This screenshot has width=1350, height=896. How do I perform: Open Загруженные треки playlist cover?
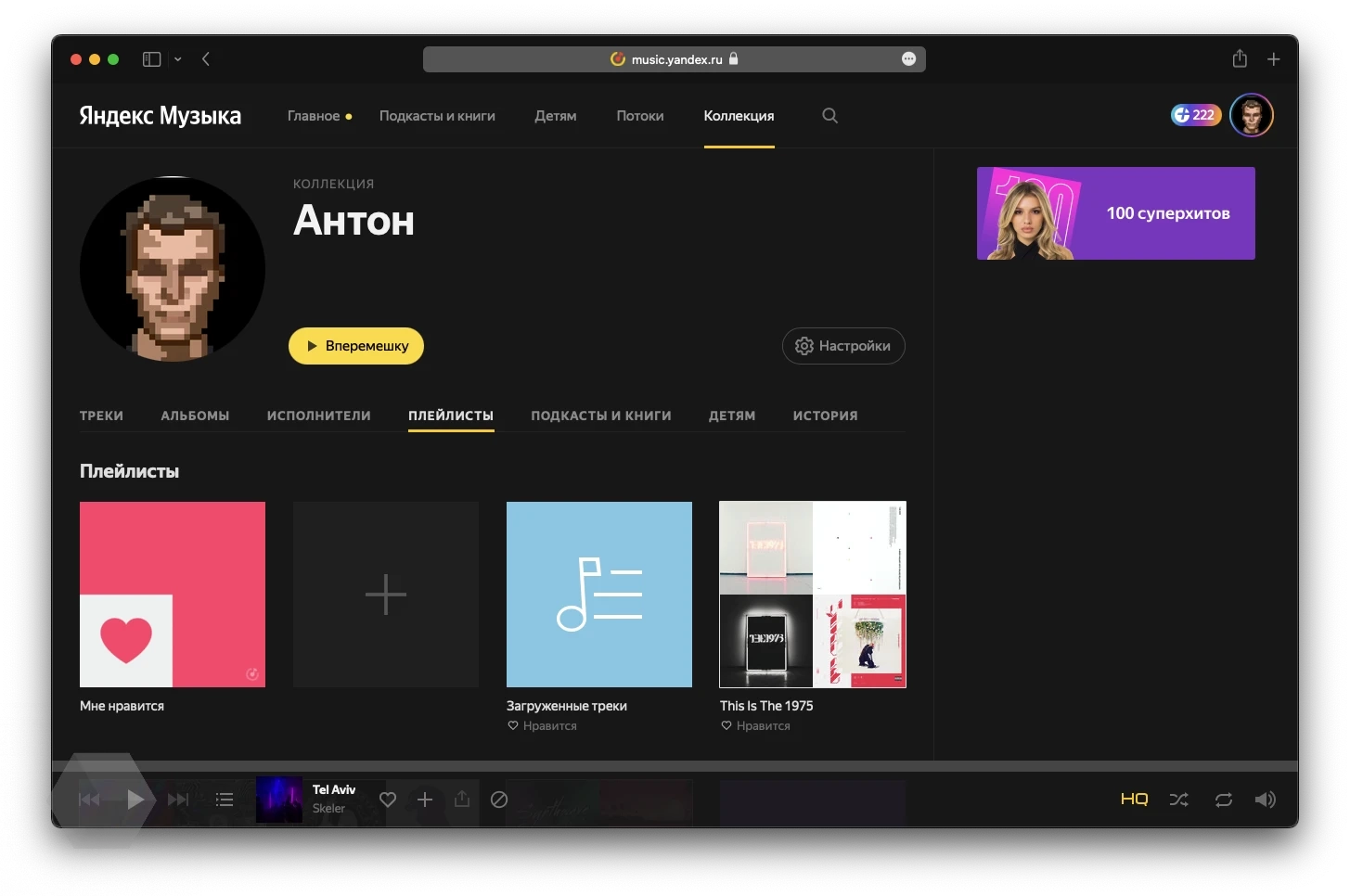tap(599, 595)
